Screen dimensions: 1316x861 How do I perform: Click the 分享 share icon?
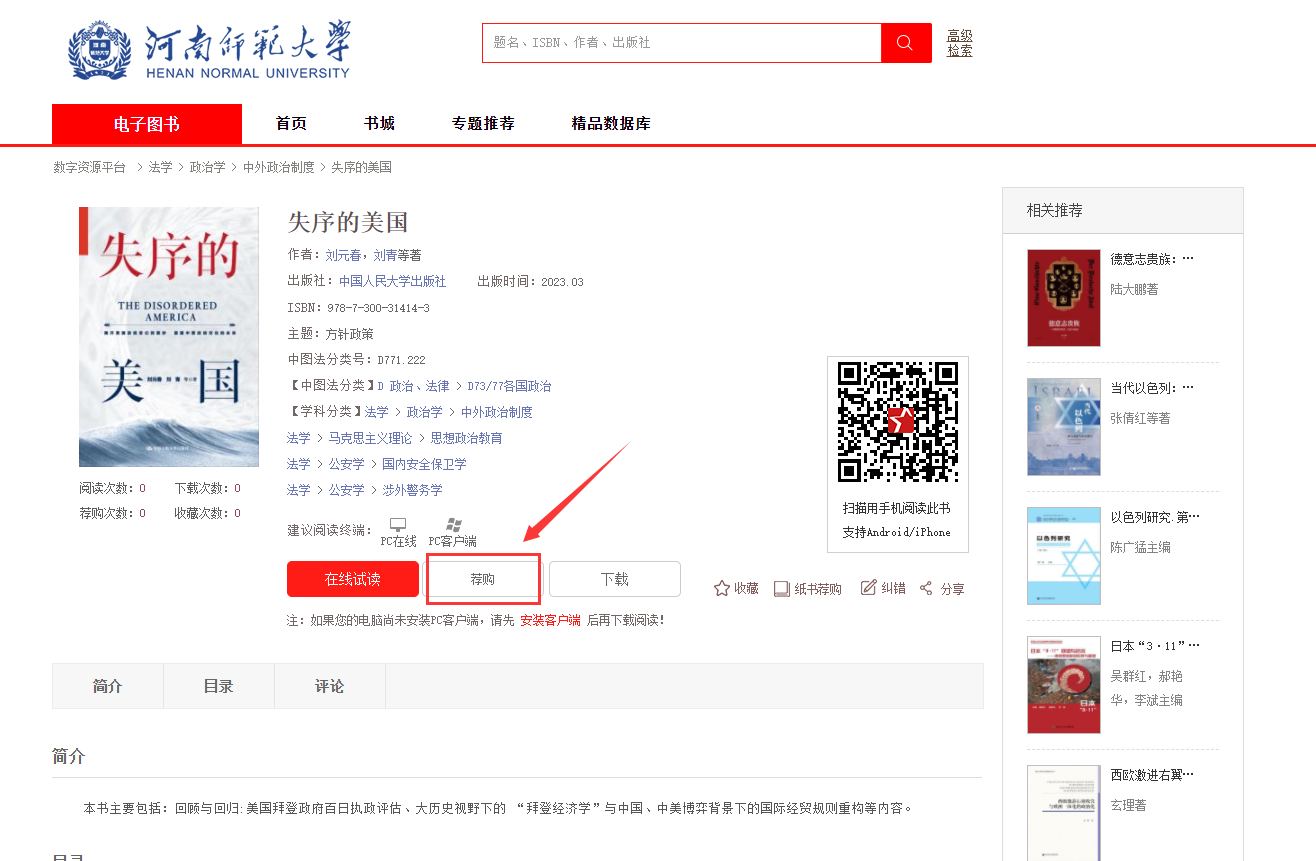[x=926, y=588]
